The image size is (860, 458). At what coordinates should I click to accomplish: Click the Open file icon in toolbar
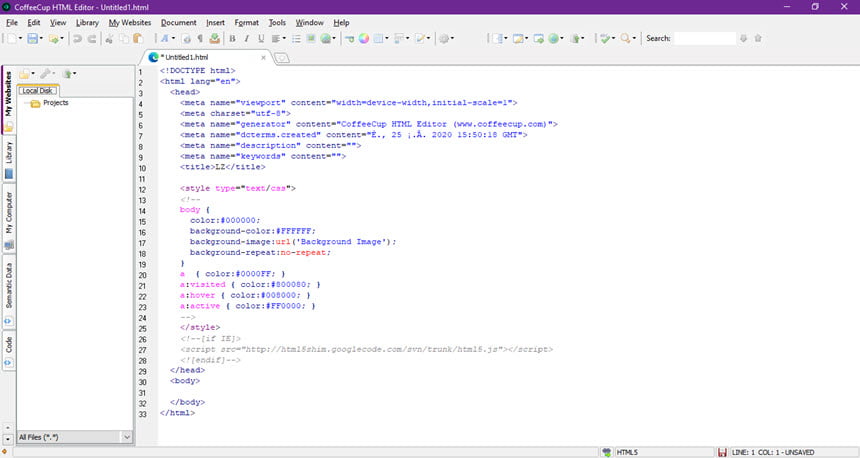click(x=53, y=38)
